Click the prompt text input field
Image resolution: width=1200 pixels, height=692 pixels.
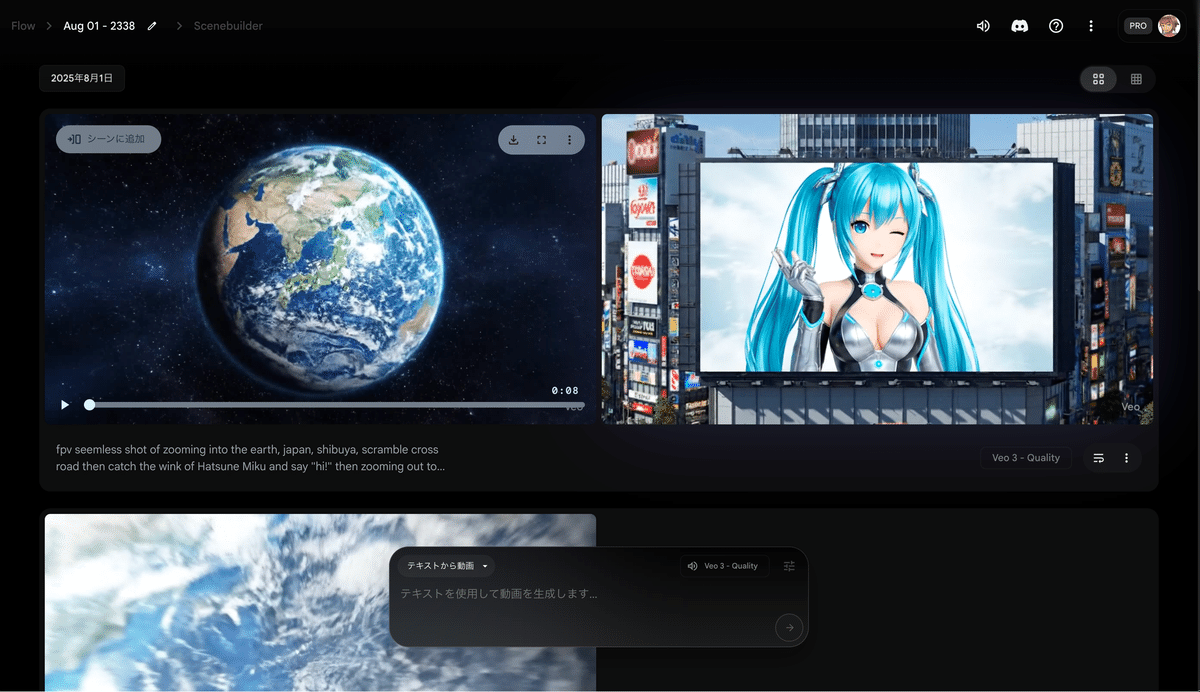[585, 594]
